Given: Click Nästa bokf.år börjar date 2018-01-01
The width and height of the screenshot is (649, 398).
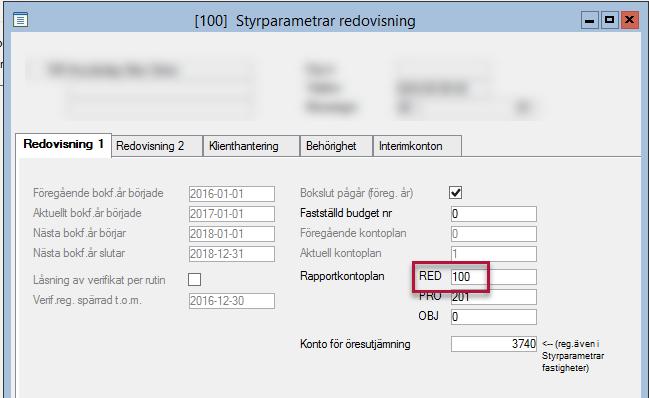Looking at the screenshot, I should (232, 234).
